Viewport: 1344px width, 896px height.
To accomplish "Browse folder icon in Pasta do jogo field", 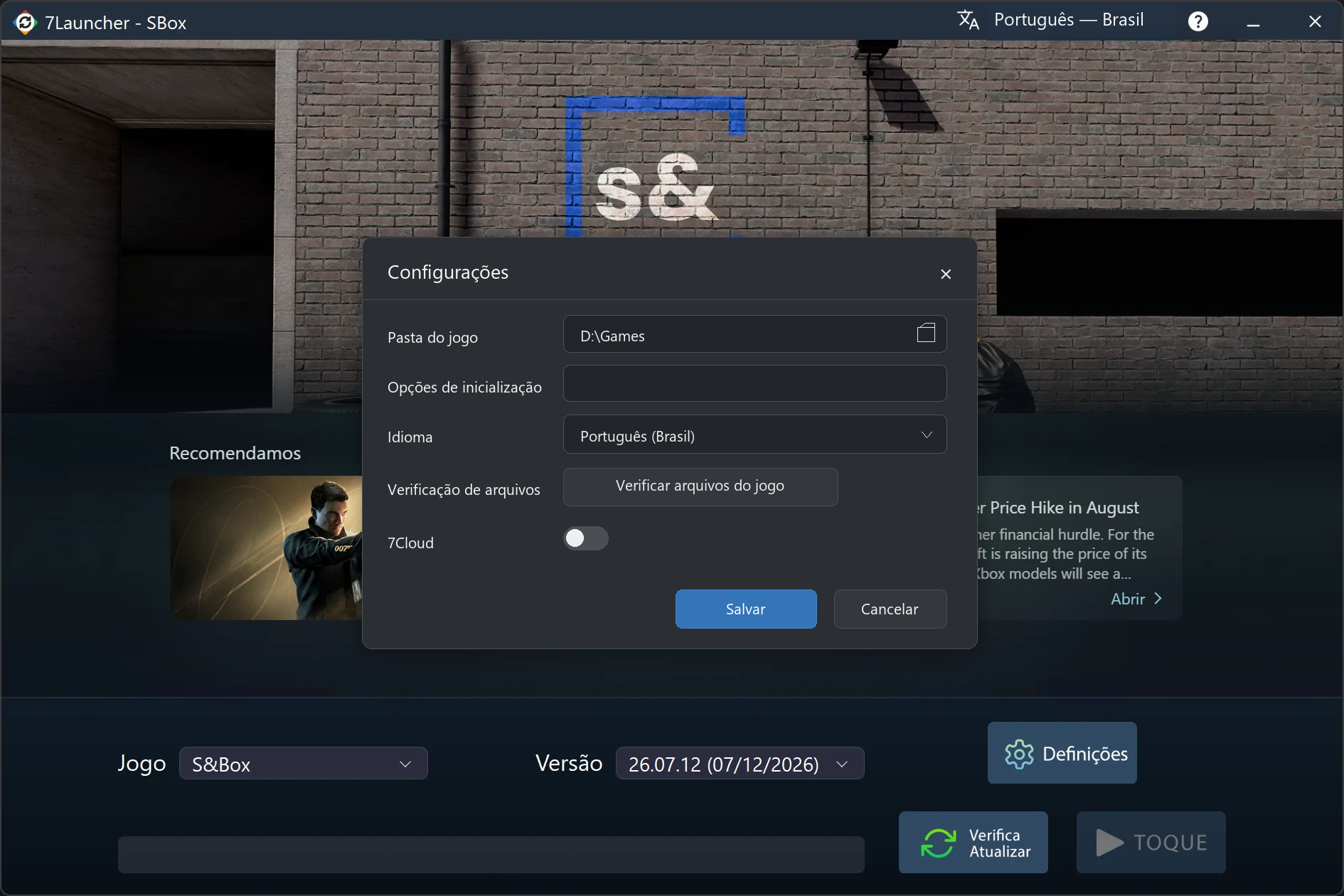I will click(926, 333).
